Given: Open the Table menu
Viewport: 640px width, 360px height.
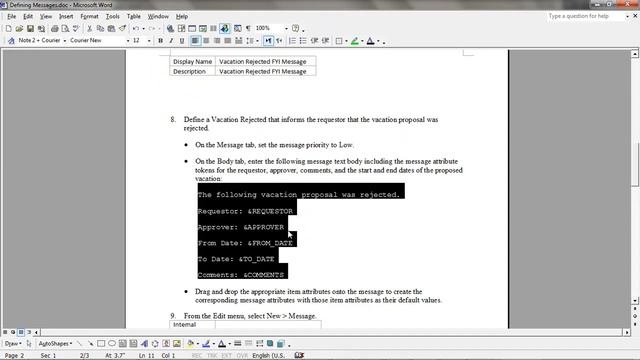Looking at the screenshot, I should [x=133, y=16].
